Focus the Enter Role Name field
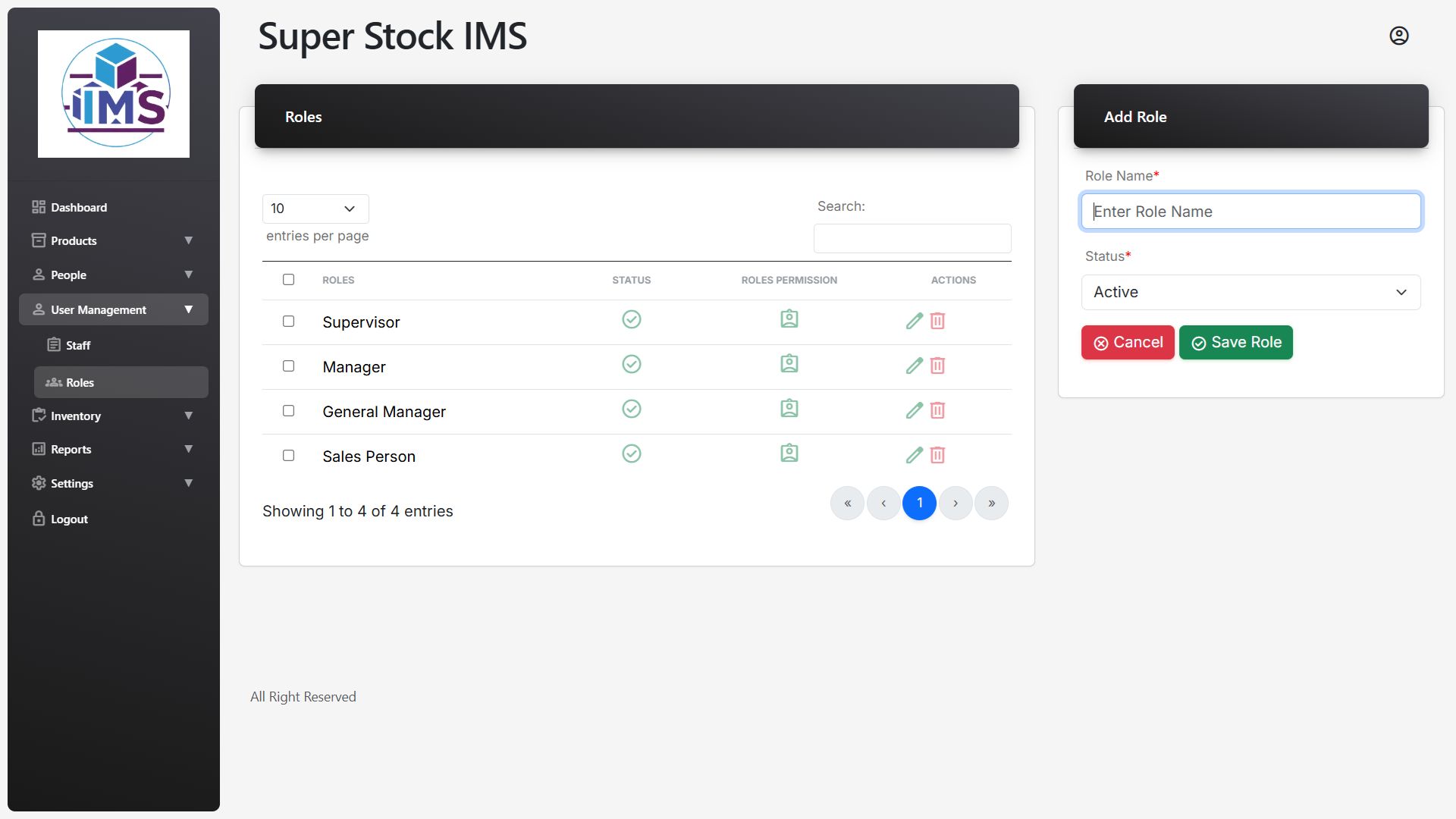Viewport: 1456px width, 819px height. pyautogui.click(x=1250, y=212)
